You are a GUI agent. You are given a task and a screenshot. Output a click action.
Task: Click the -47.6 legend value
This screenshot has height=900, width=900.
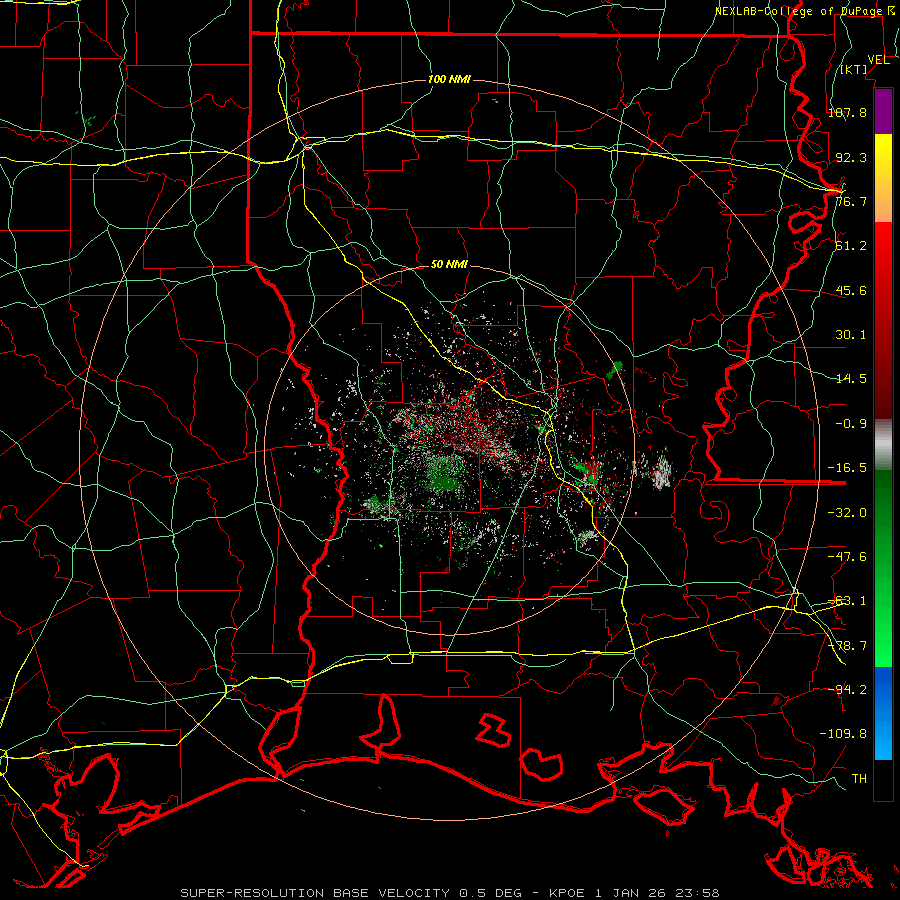point(847,557)
